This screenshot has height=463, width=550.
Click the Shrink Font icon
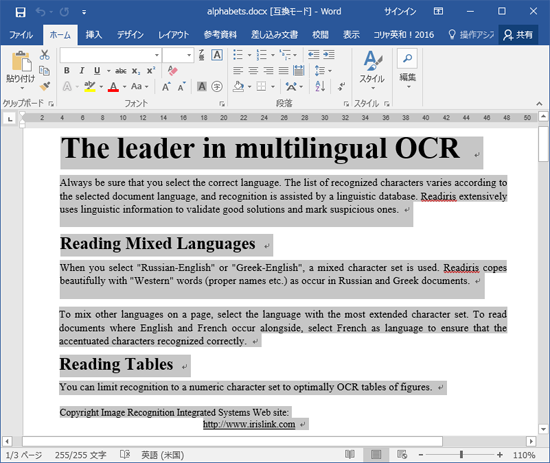[181, 86]
